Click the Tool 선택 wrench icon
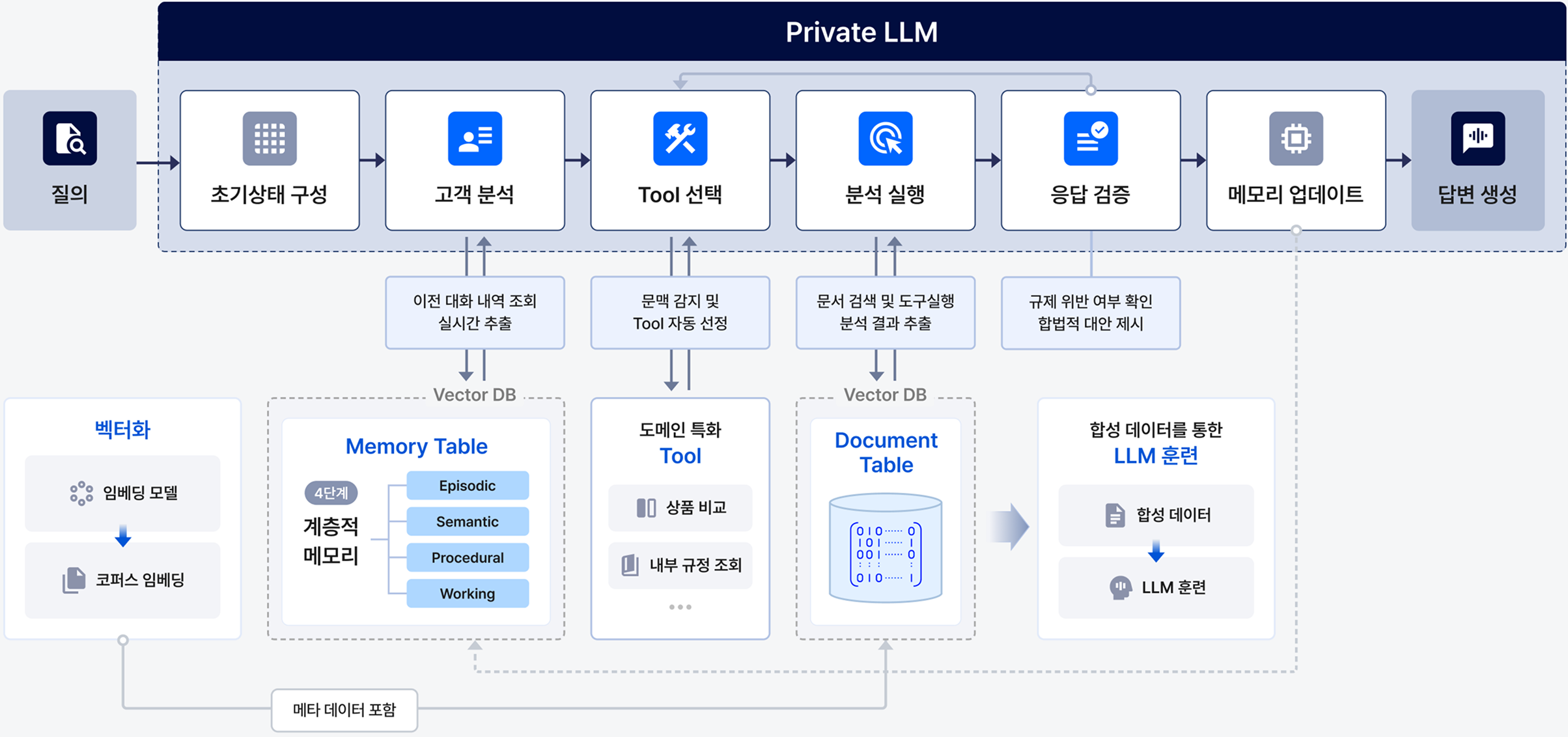Image resolution: width=1568 pixels, height=737 pixels. [680, 138]
